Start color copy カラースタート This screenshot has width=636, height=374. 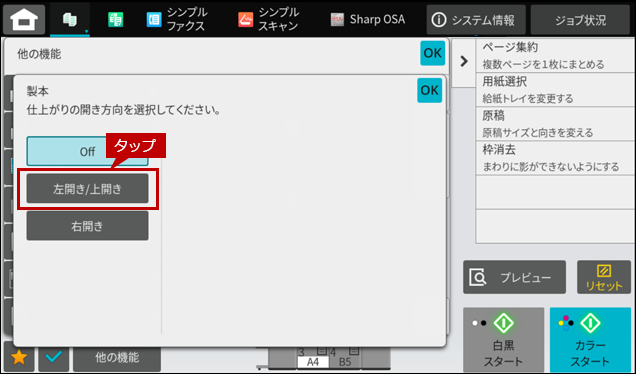click(x=590, y=339)
